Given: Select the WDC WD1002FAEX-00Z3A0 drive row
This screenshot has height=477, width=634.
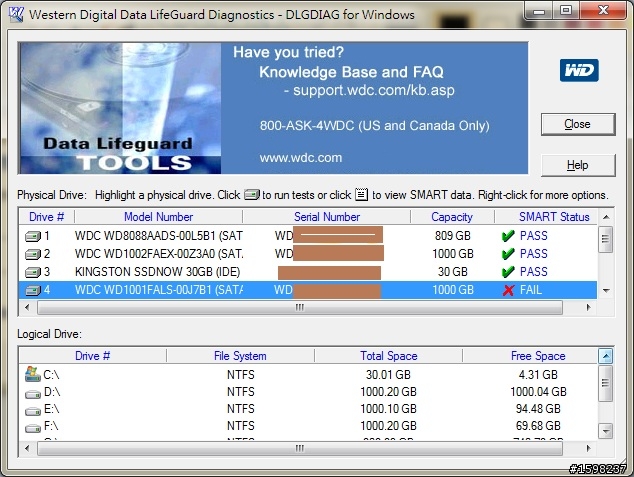Looking at the screenshot, I should 308,254.
